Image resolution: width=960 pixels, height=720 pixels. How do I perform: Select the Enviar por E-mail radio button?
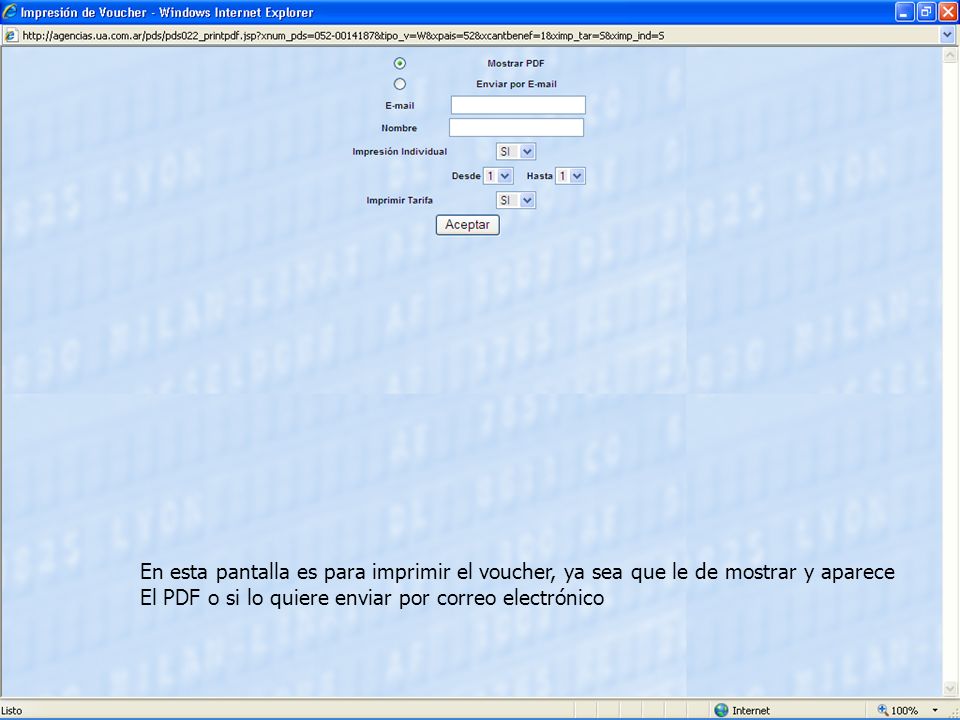click(400, 84)
